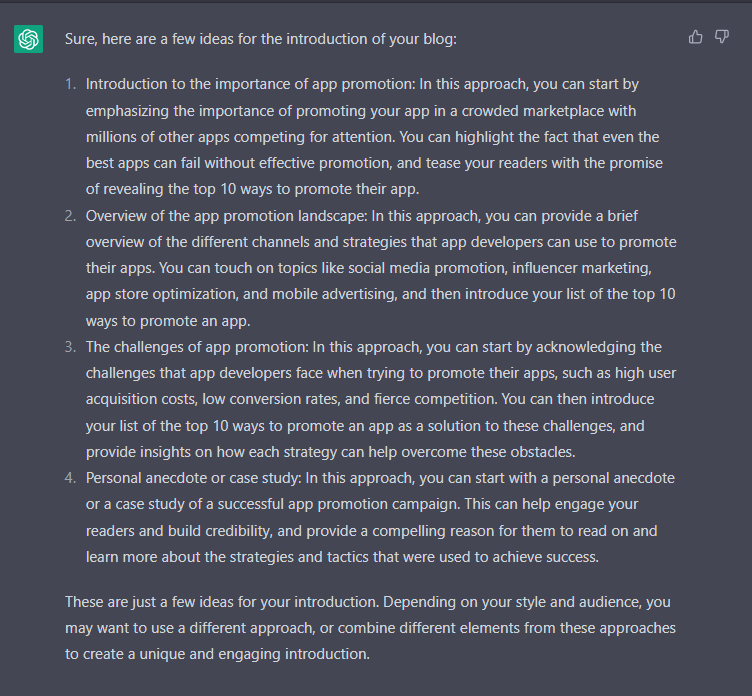This screenshot has width=752, height=696.
Task: Click list number 4 marker
Action: 70,478
